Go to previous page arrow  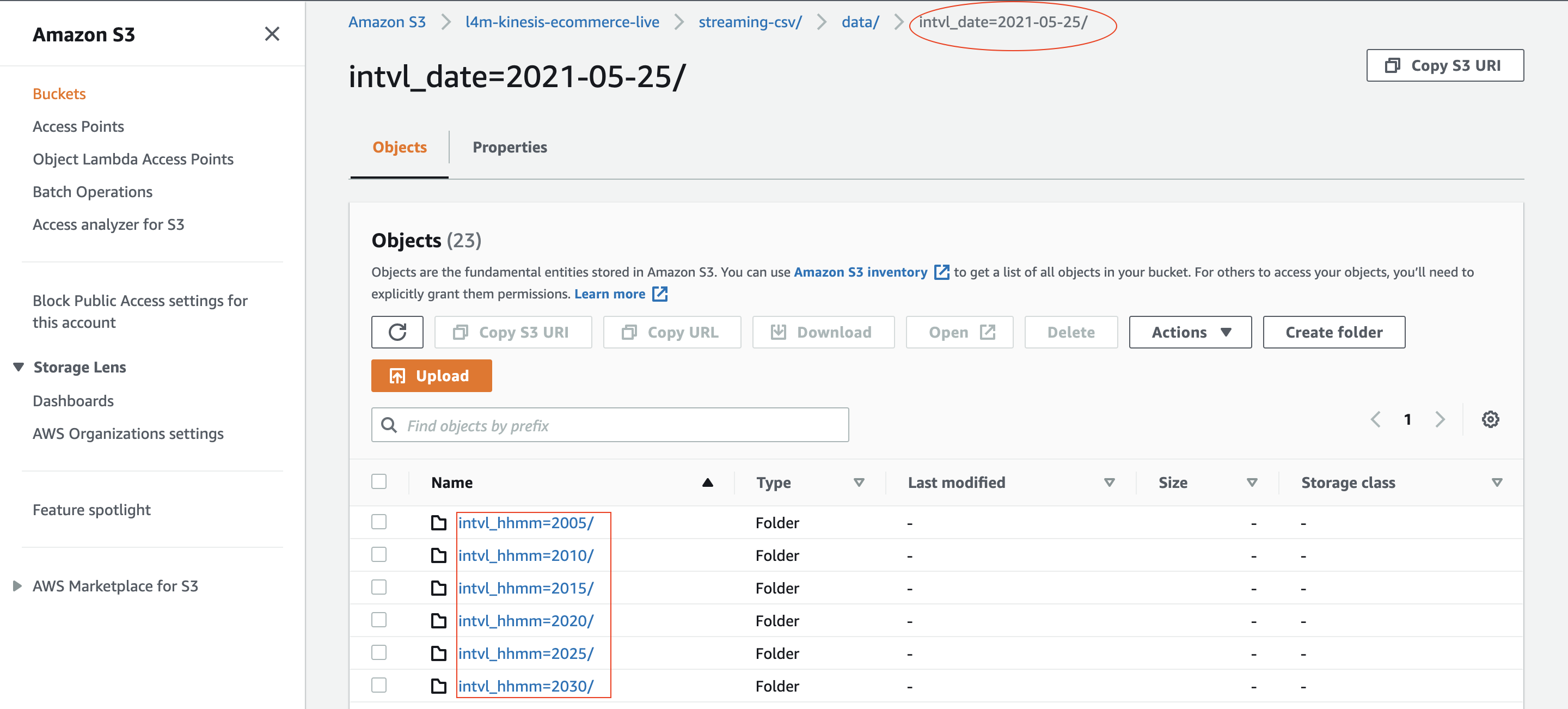1375,419
